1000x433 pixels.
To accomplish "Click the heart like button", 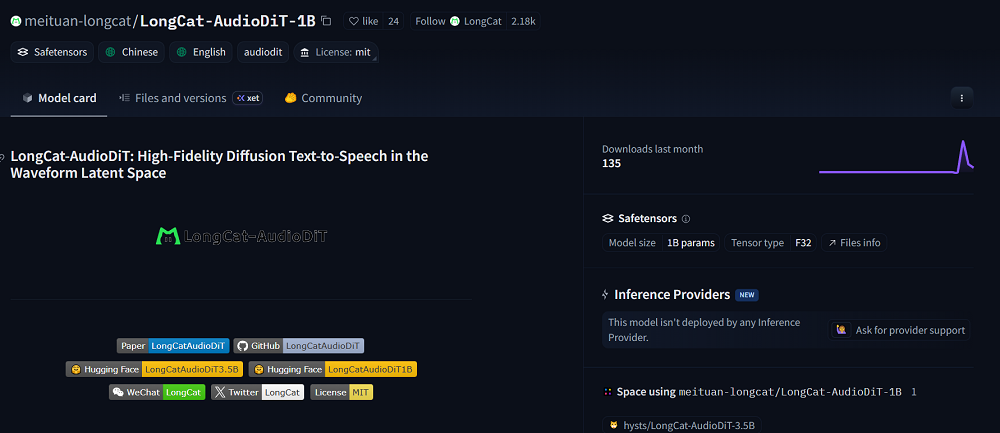I will click(364, 21).
